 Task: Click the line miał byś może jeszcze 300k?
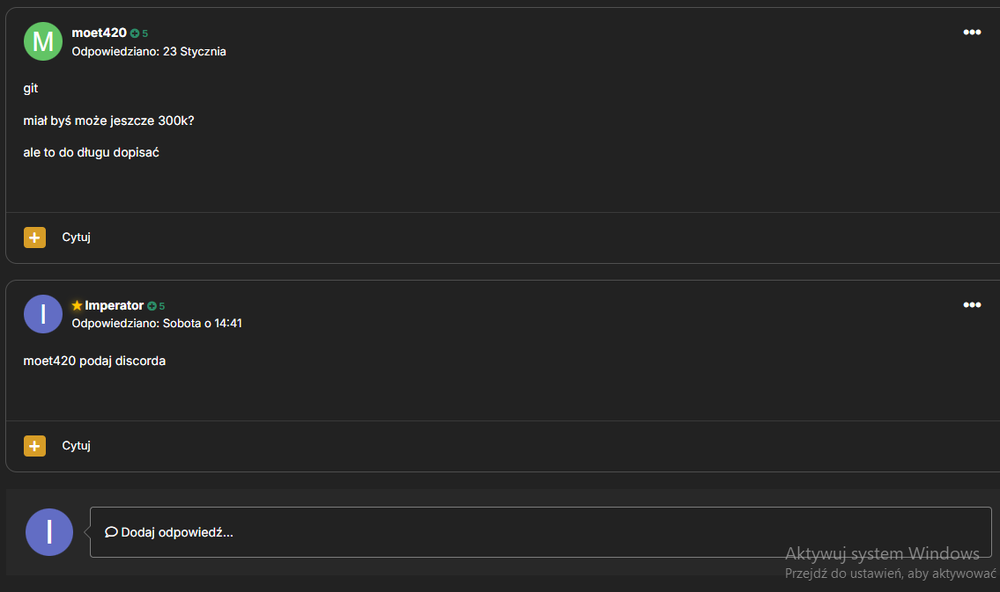(108, 121)
